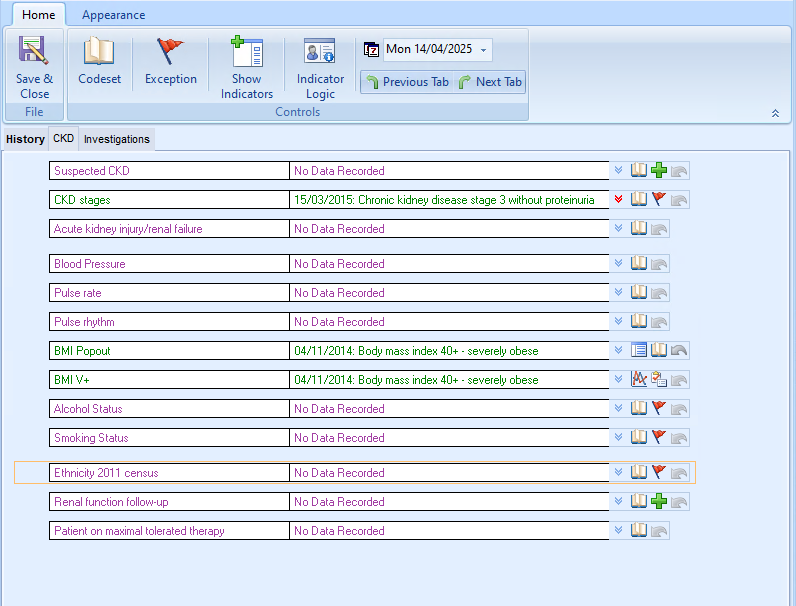Viewport: 796px width, 606px height.
Task: Open codeset book for Blood Pressure
Action: 639,263
